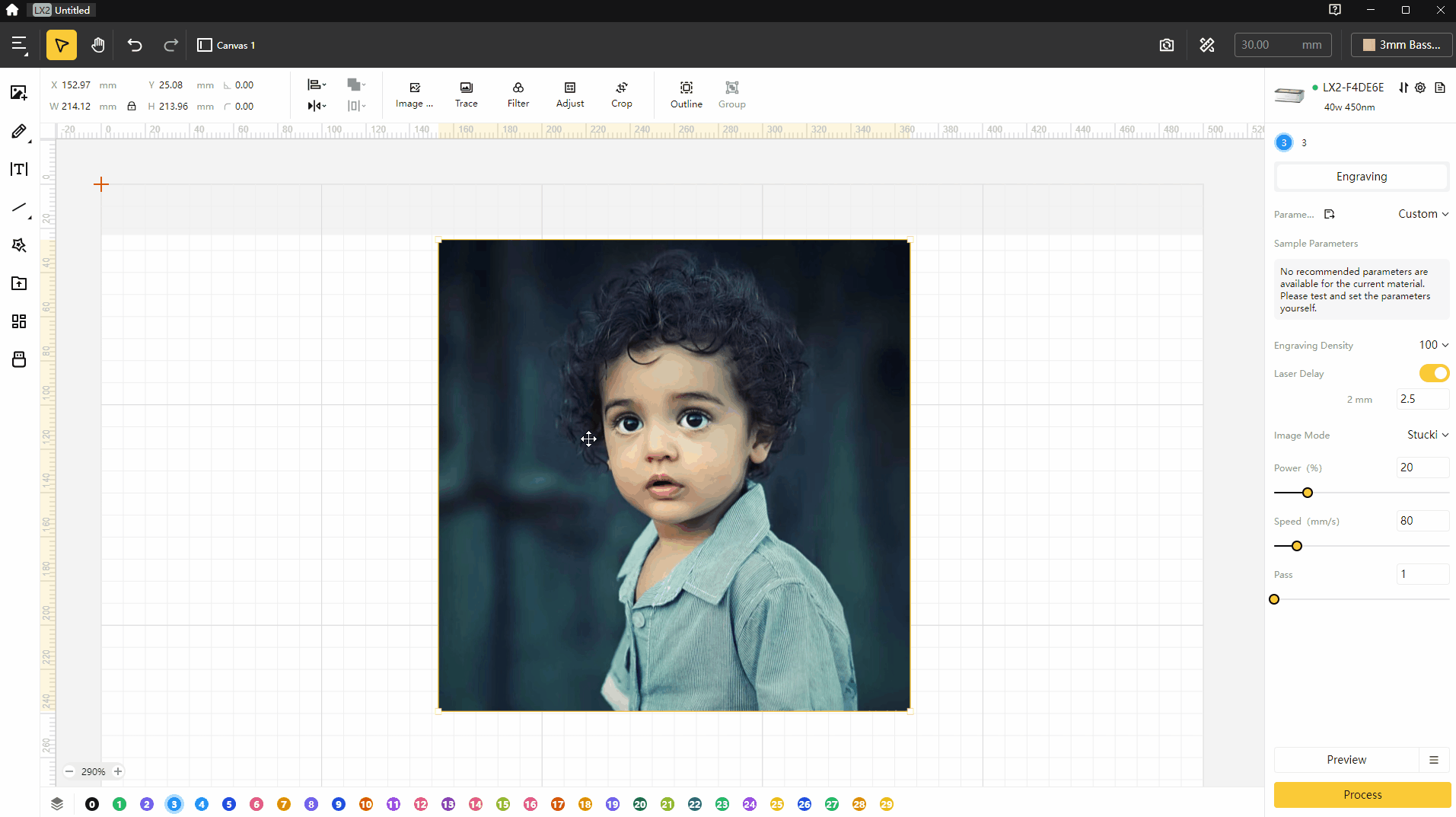Apply Outline to the image

[x=686, y=94]
